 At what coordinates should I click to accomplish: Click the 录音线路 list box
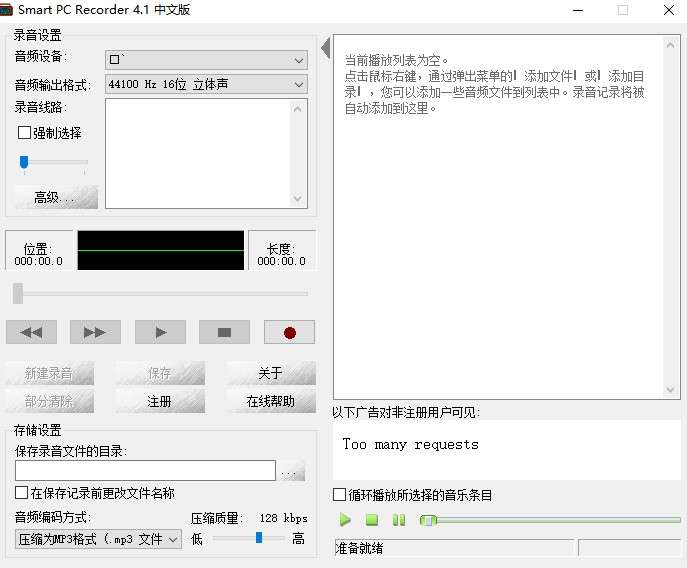point(206,153)
